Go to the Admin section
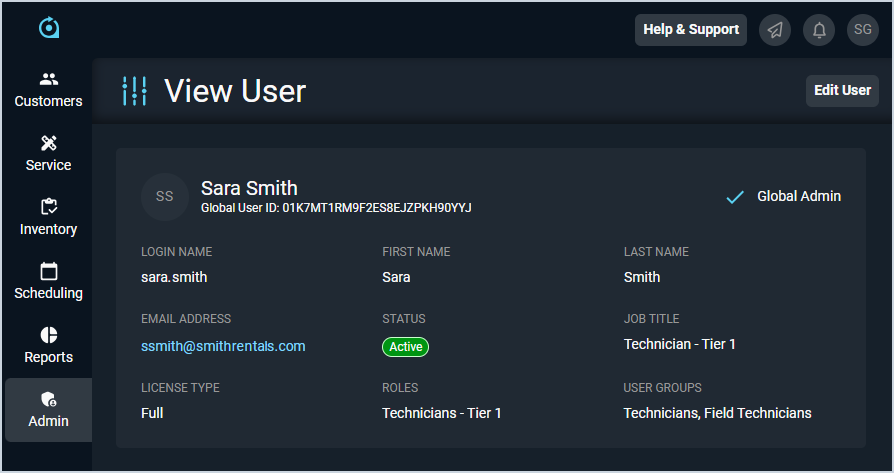 [x=48, y=410]
